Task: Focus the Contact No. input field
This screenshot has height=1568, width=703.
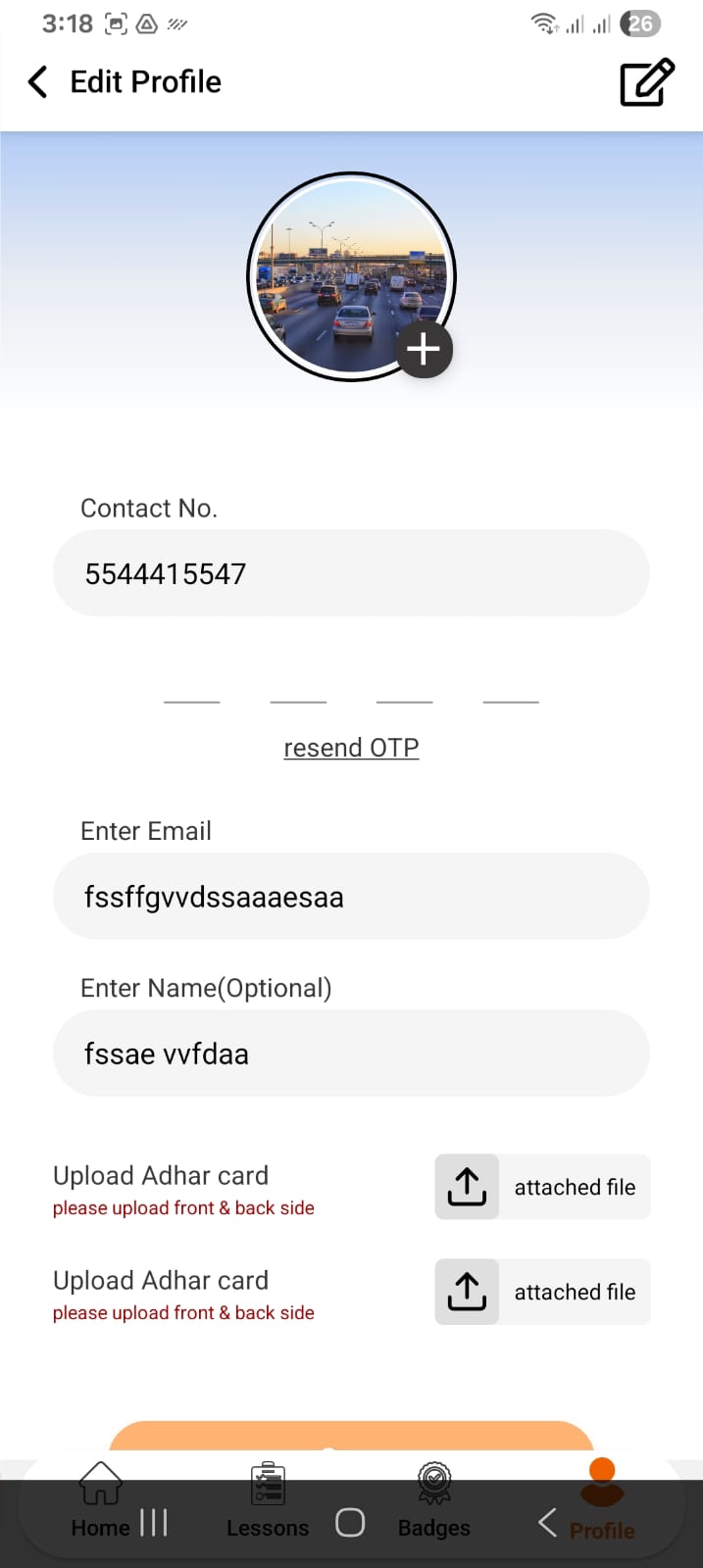Action: tap(351, 573)
